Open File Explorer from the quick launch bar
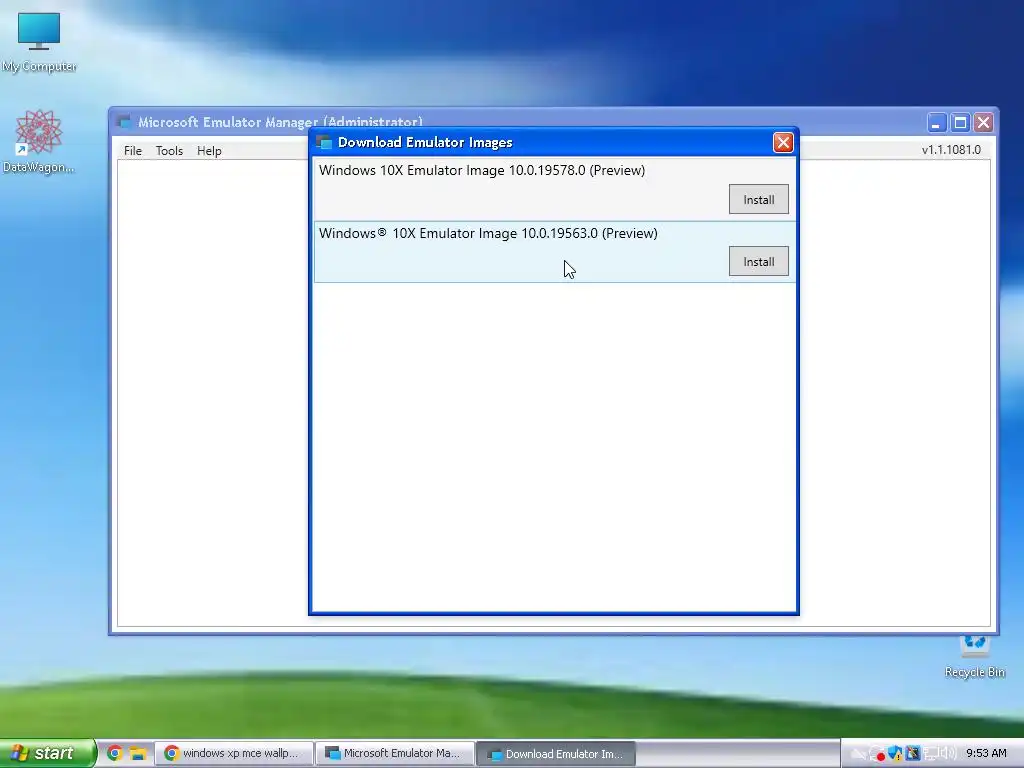Image resolution: width=1024 pixels, height=768 pixels. [137, 753]
